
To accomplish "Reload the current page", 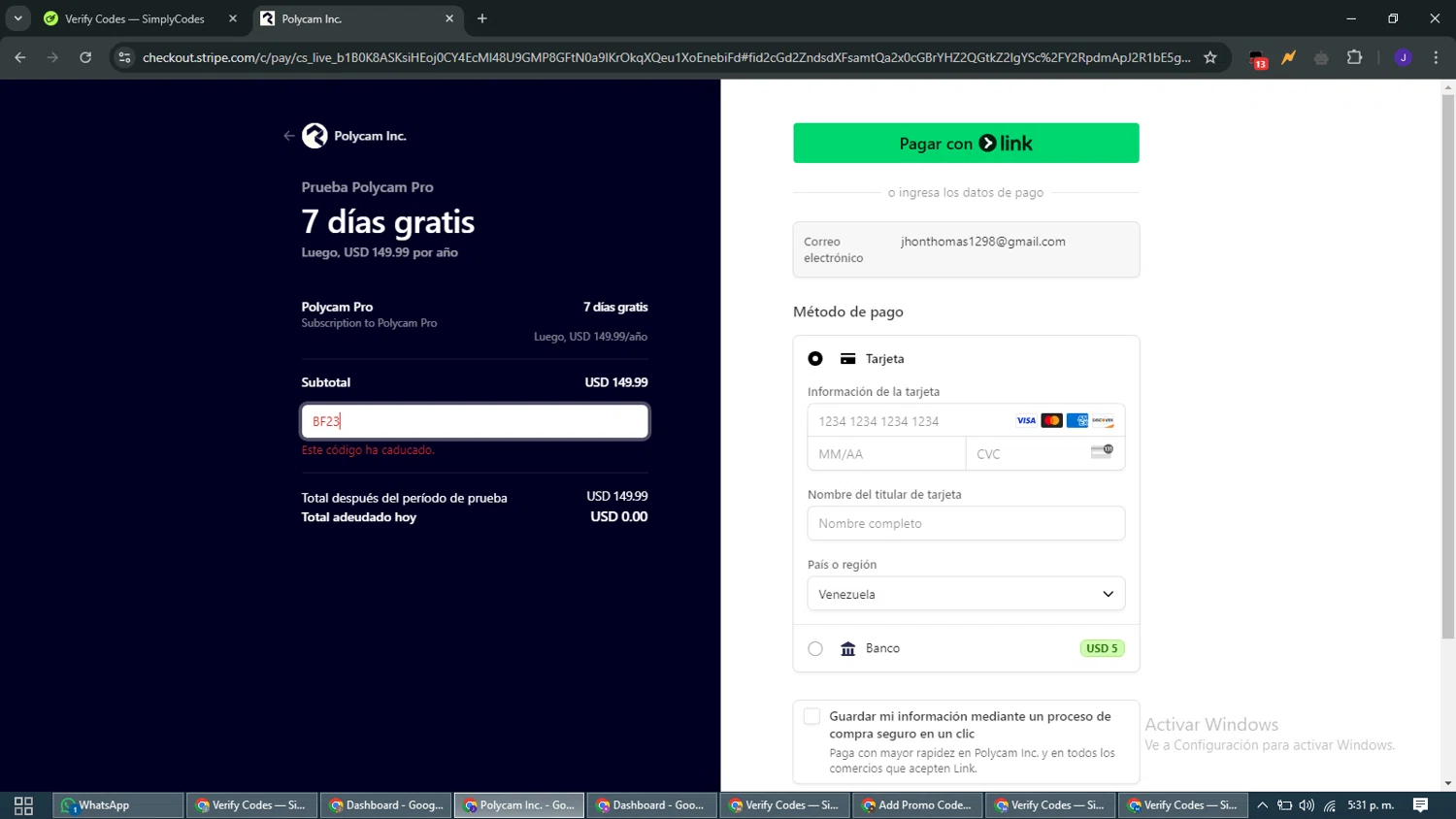I will (85, 57).
